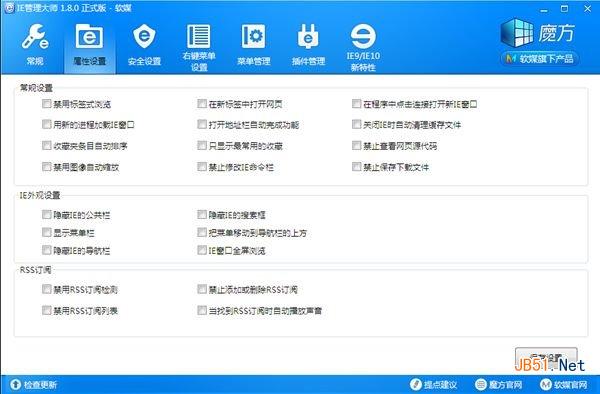This screenshot has width=600, height=394.
Task: Check 关闭IE时自动清理缓存文件
Action: 357,124
